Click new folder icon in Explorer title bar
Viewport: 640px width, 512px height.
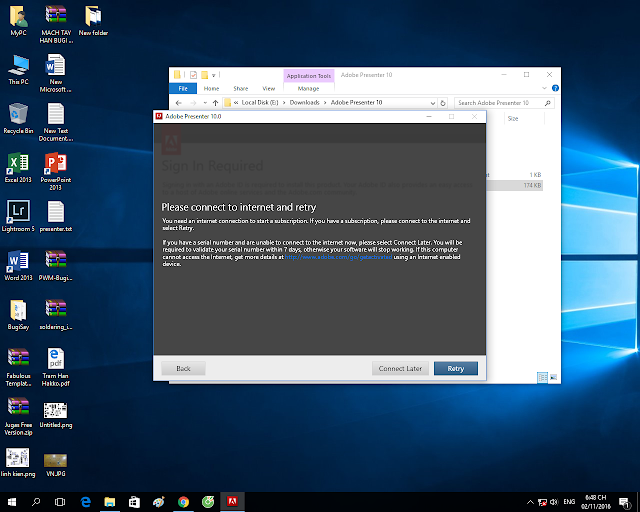click(x=204, y=75)
